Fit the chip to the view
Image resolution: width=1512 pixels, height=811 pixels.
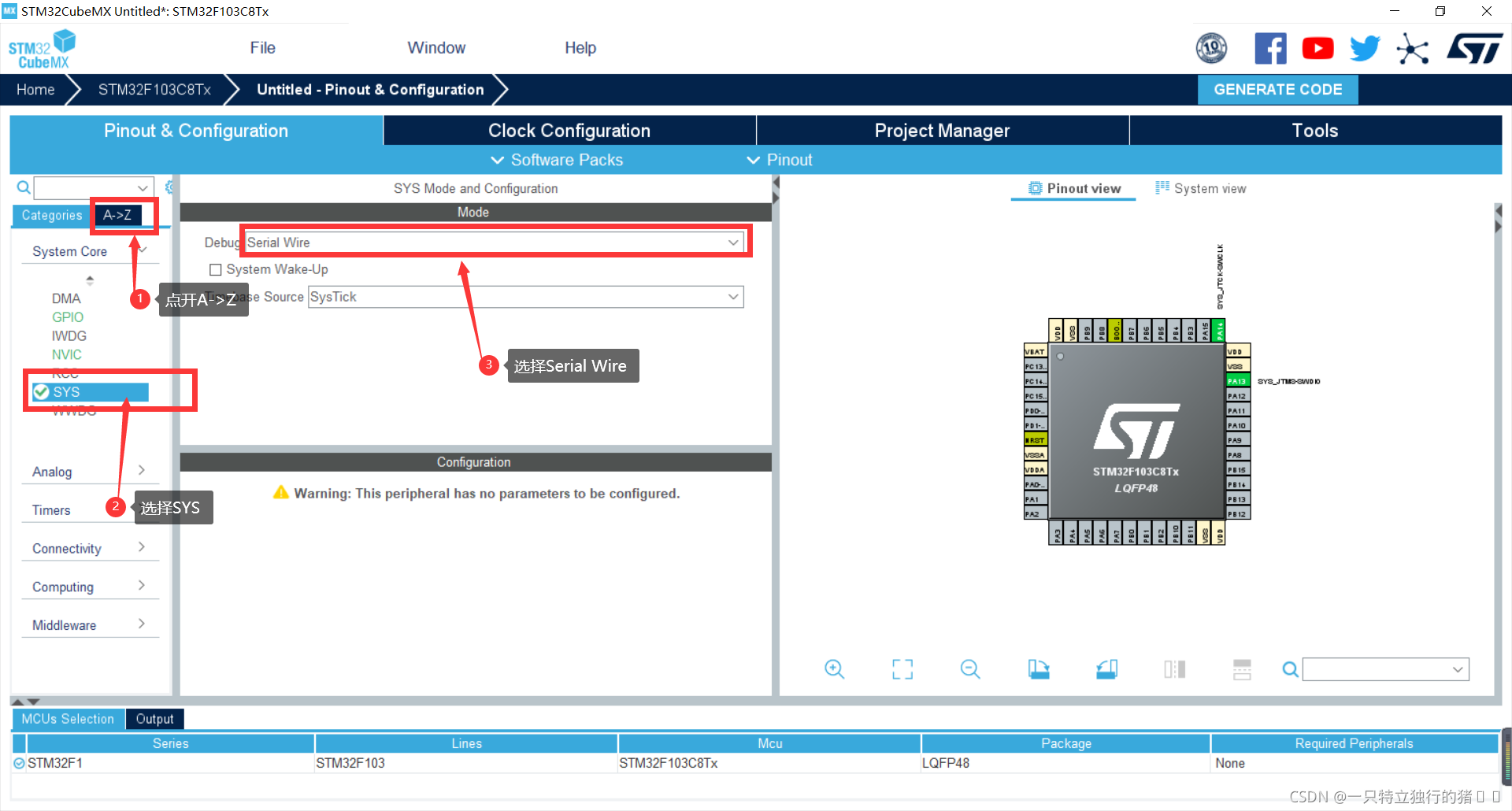[902, 669]
